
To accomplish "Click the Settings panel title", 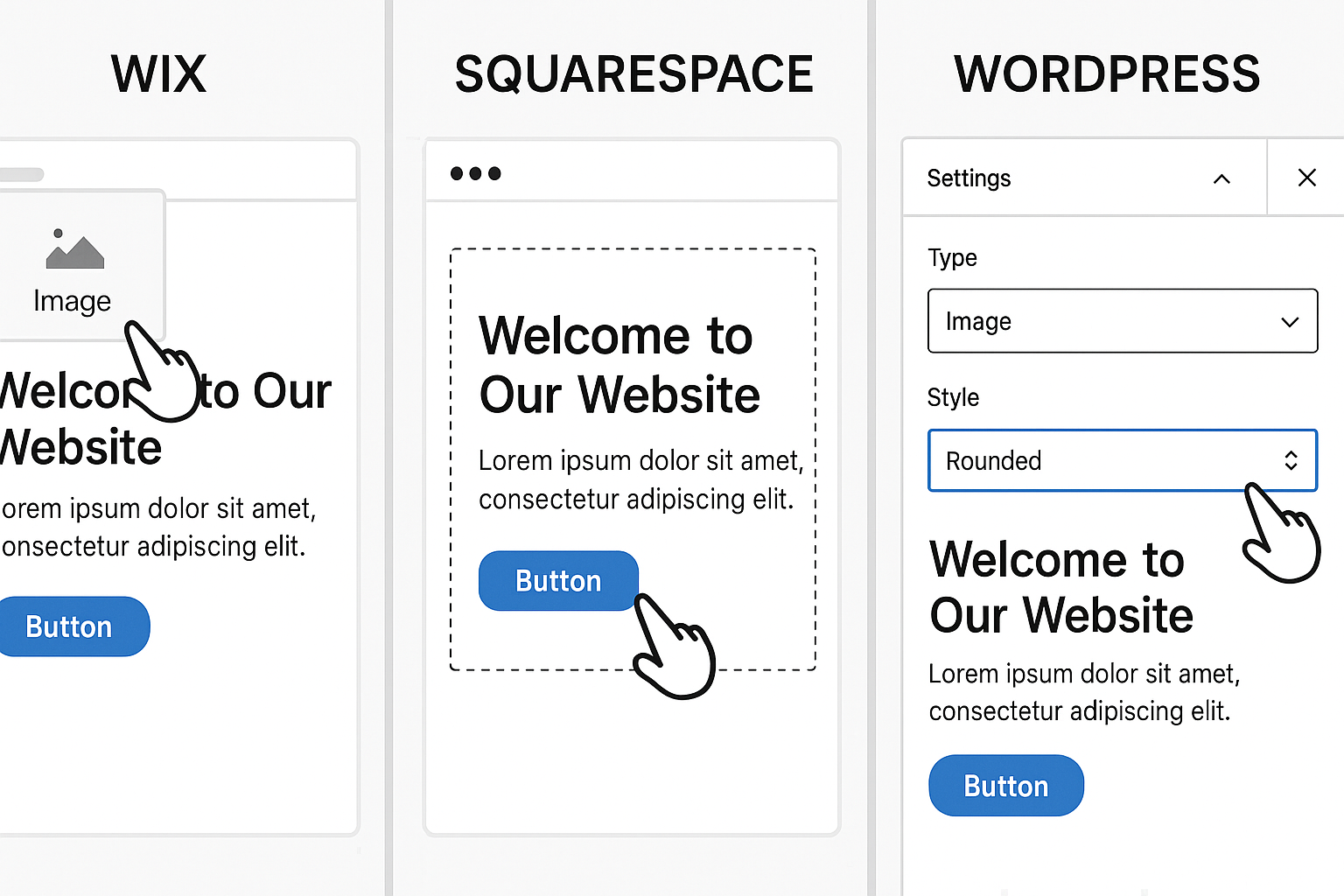I will pyautogui.click(x=969, y=178).
